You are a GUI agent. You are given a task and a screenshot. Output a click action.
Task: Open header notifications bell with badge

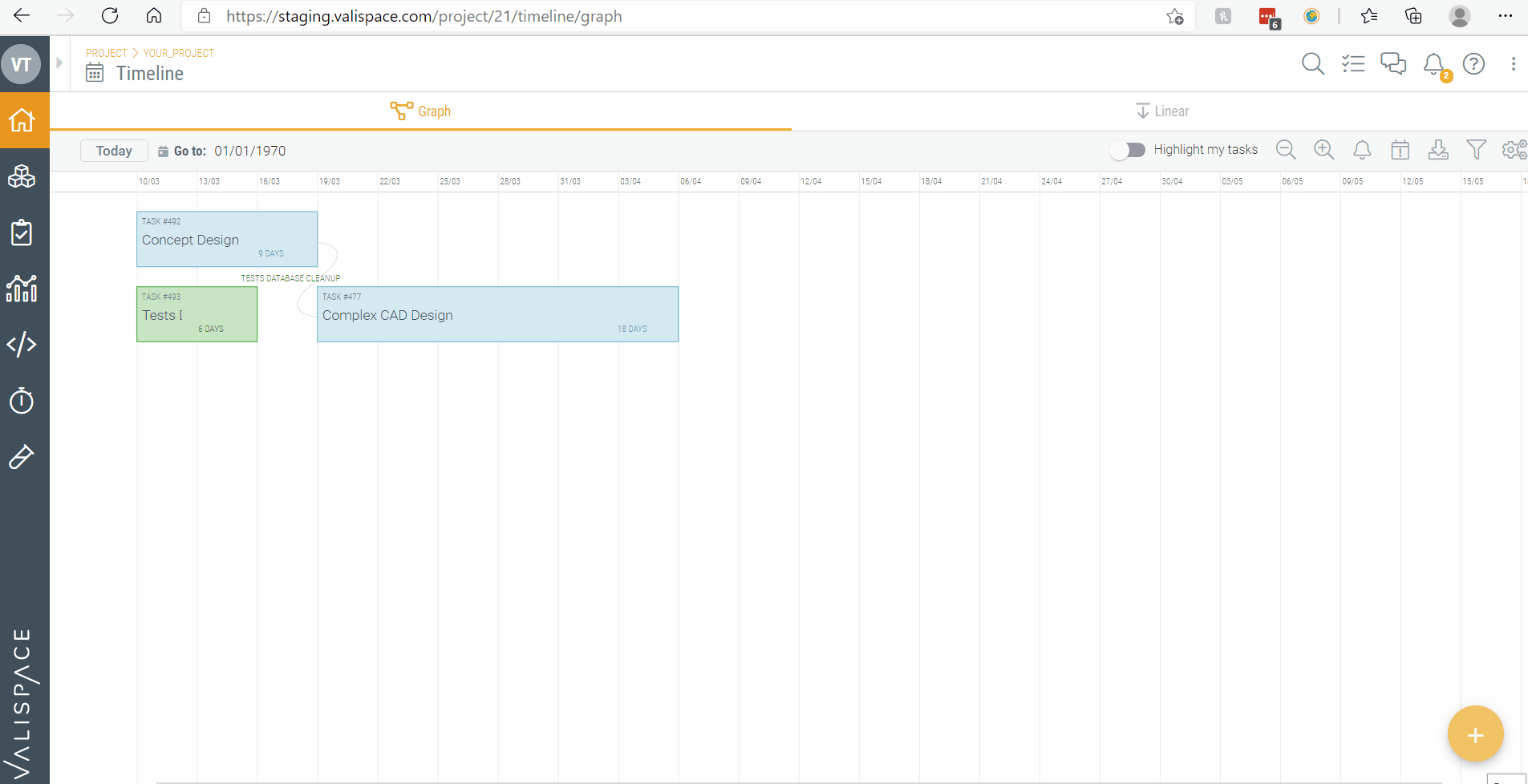point(1436,66)
